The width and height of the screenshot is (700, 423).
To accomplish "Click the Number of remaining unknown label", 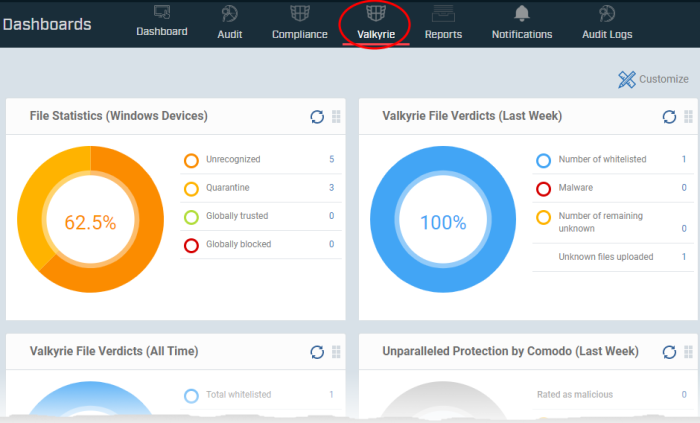I will (601, 222).
